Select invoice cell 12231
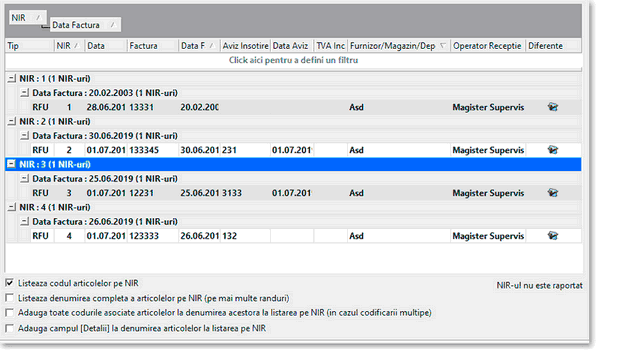 coord(153,193)
